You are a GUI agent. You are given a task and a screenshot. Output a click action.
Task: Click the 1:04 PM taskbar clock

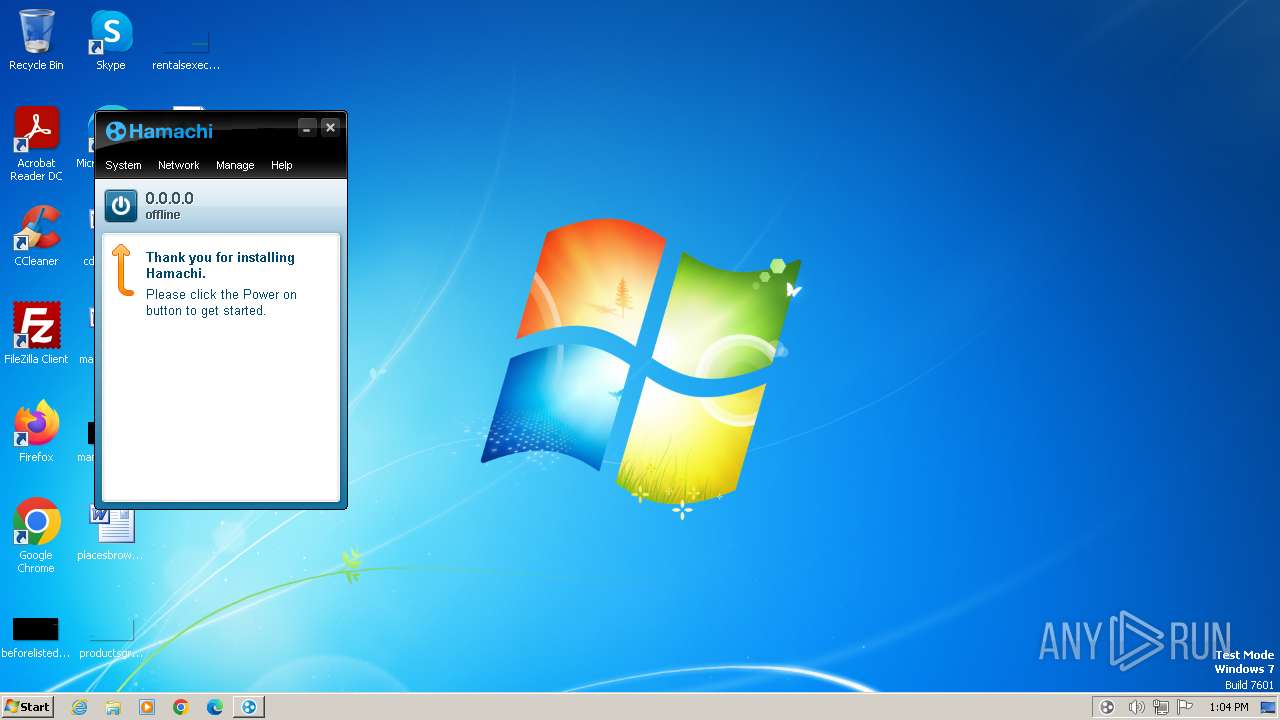(x=1228, y=707)
